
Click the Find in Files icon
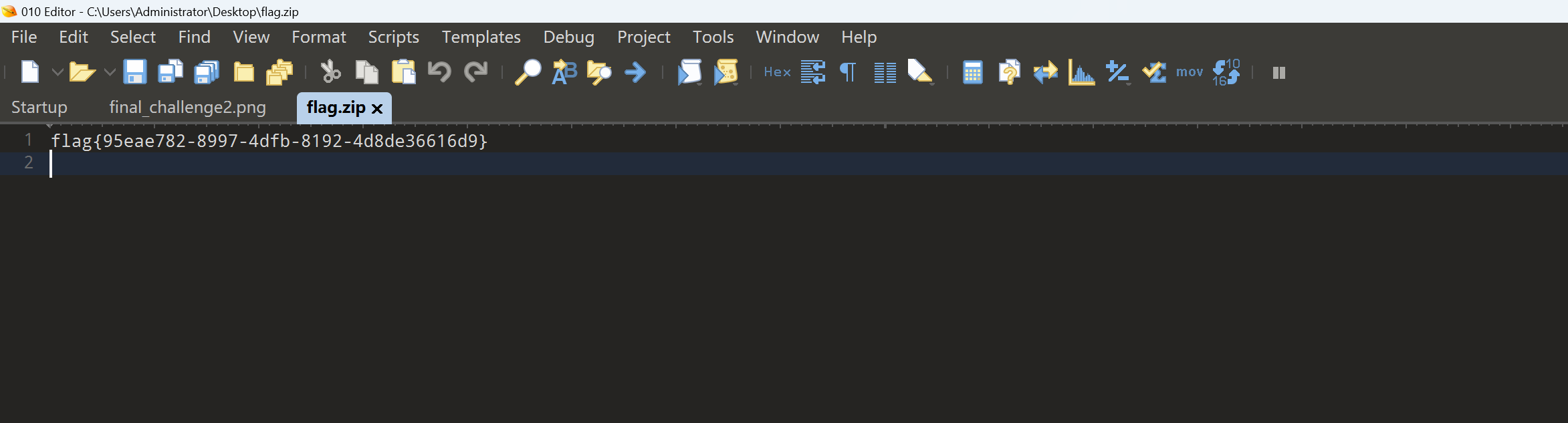(x=599, y=72)
